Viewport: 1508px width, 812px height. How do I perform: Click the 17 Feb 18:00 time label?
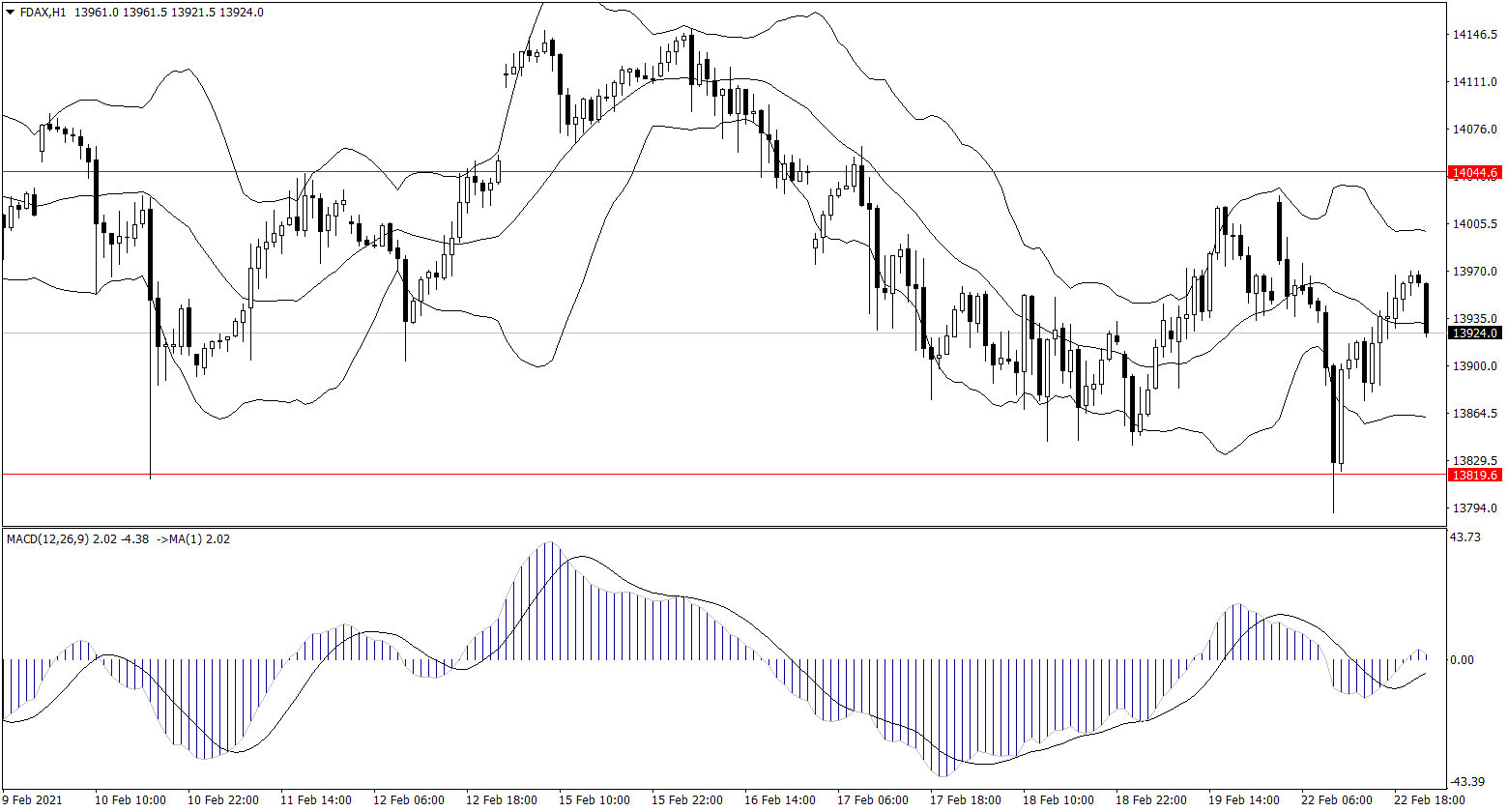click(x=965, y=800)
